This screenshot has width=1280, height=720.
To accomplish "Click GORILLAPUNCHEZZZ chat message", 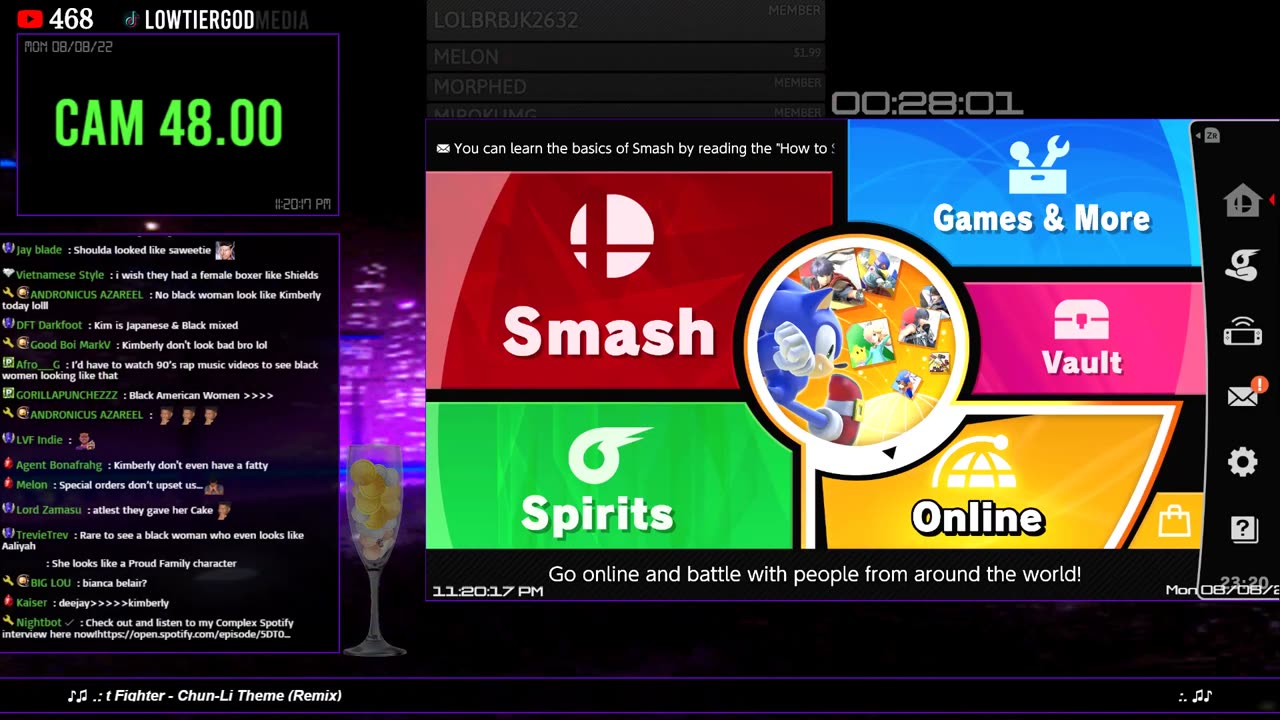I will (138, 395).
